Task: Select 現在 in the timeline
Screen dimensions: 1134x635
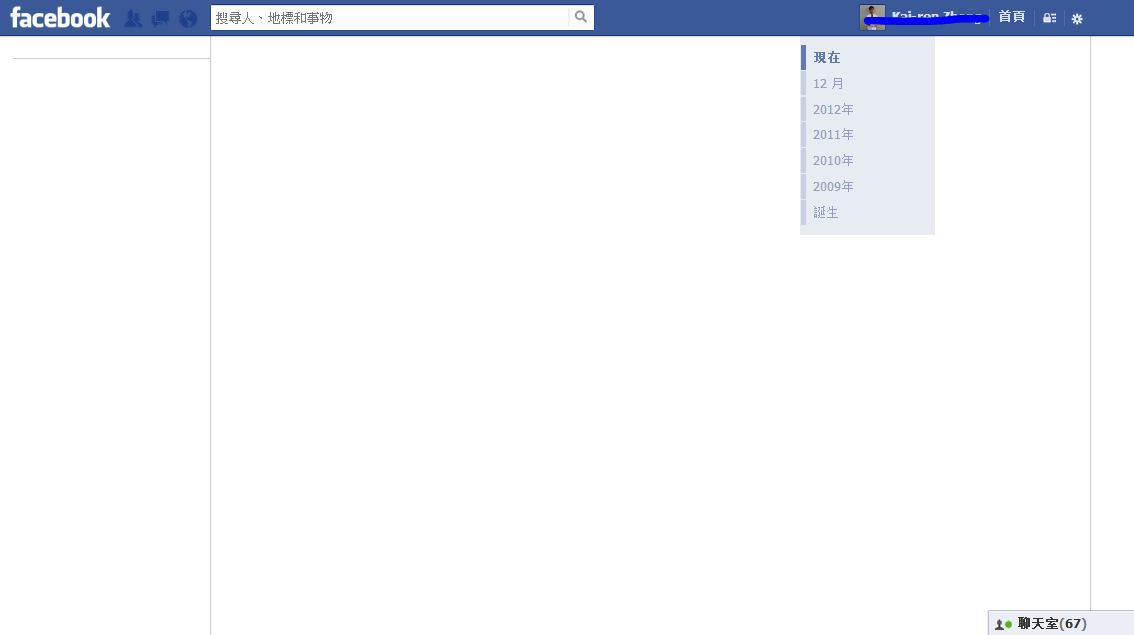Action: (x=827, y=57)
